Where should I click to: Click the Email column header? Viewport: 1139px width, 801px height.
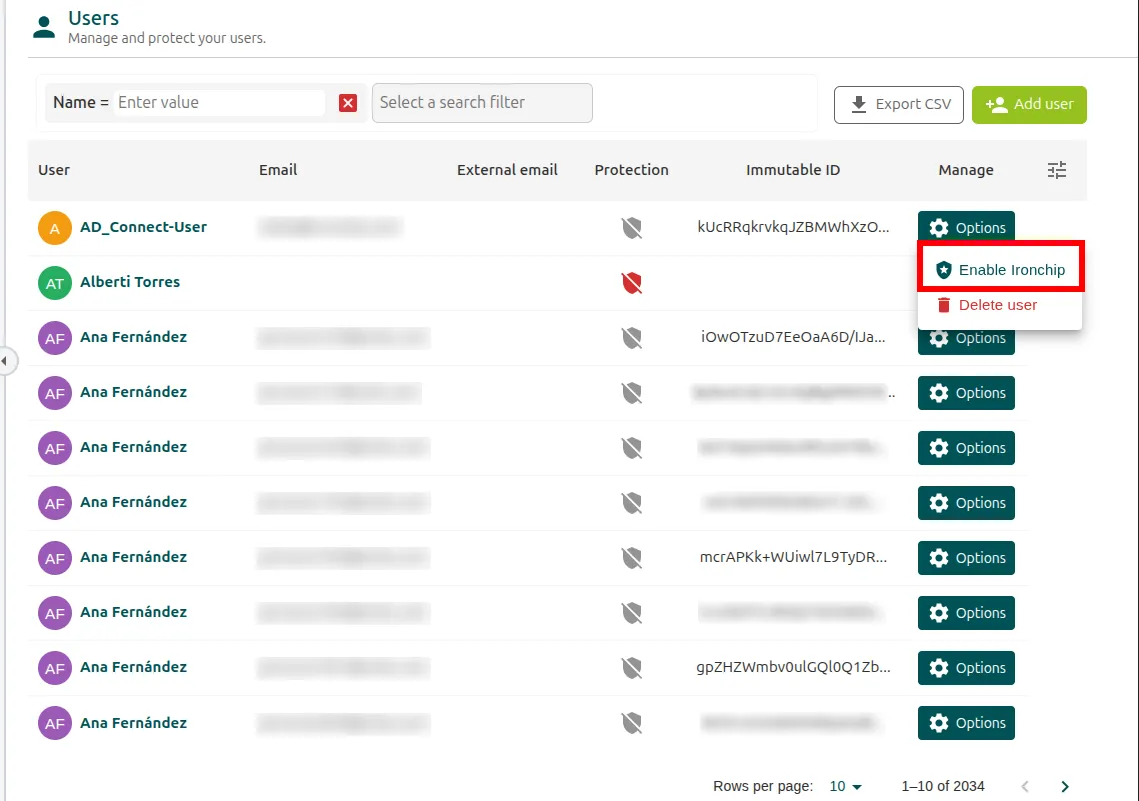point(278,170)
